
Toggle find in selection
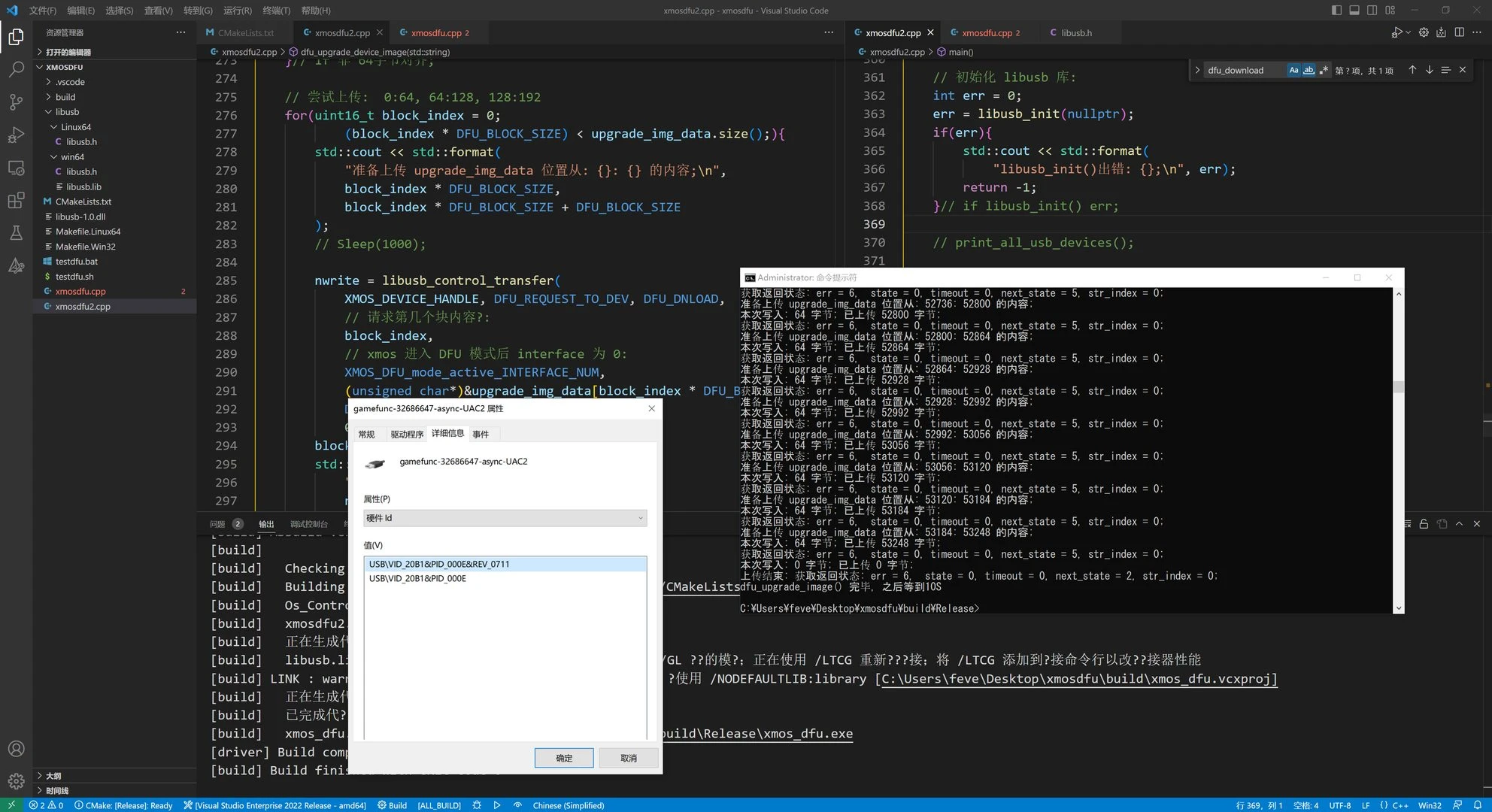[1445, 70]
